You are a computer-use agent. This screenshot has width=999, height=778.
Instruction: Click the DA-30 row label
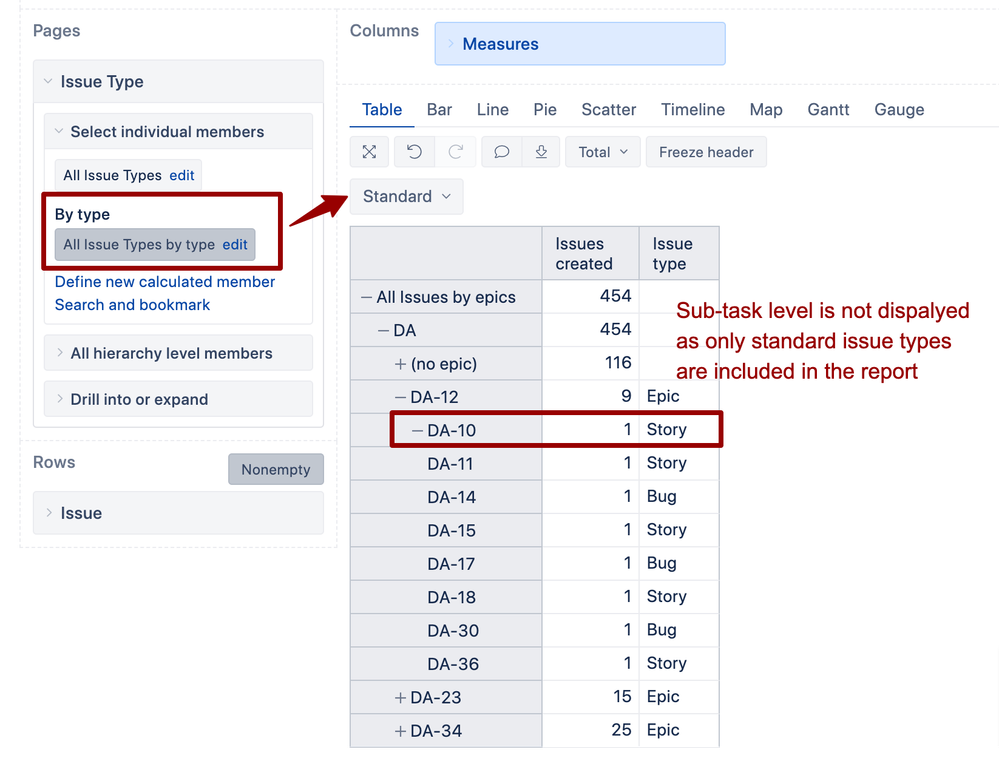[x=453, y=631]
